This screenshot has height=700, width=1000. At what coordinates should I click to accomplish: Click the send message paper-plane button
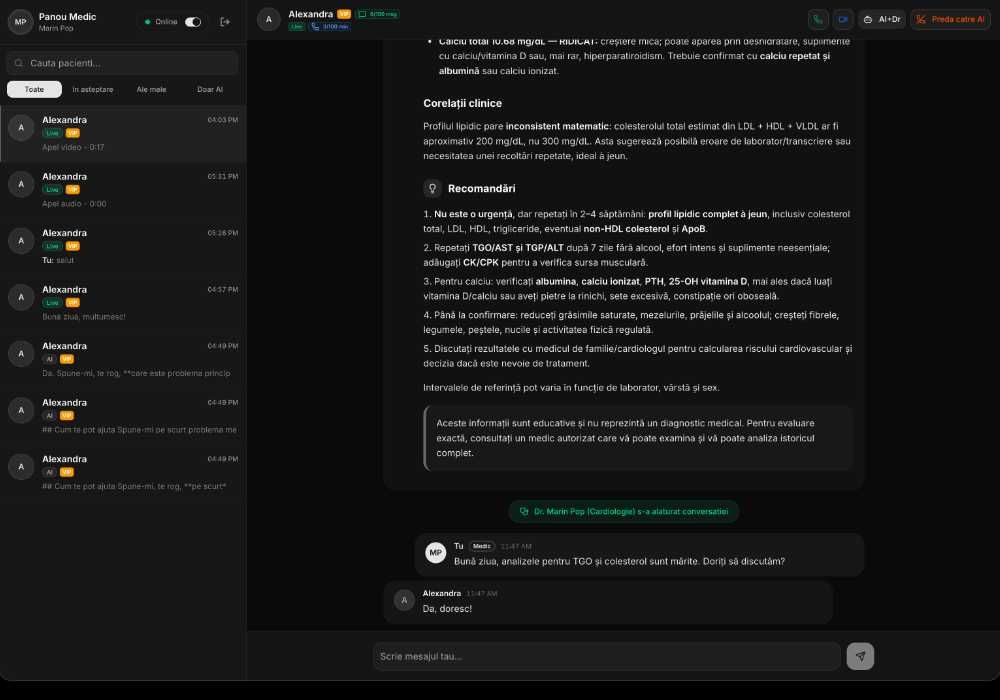coord(860,656)
